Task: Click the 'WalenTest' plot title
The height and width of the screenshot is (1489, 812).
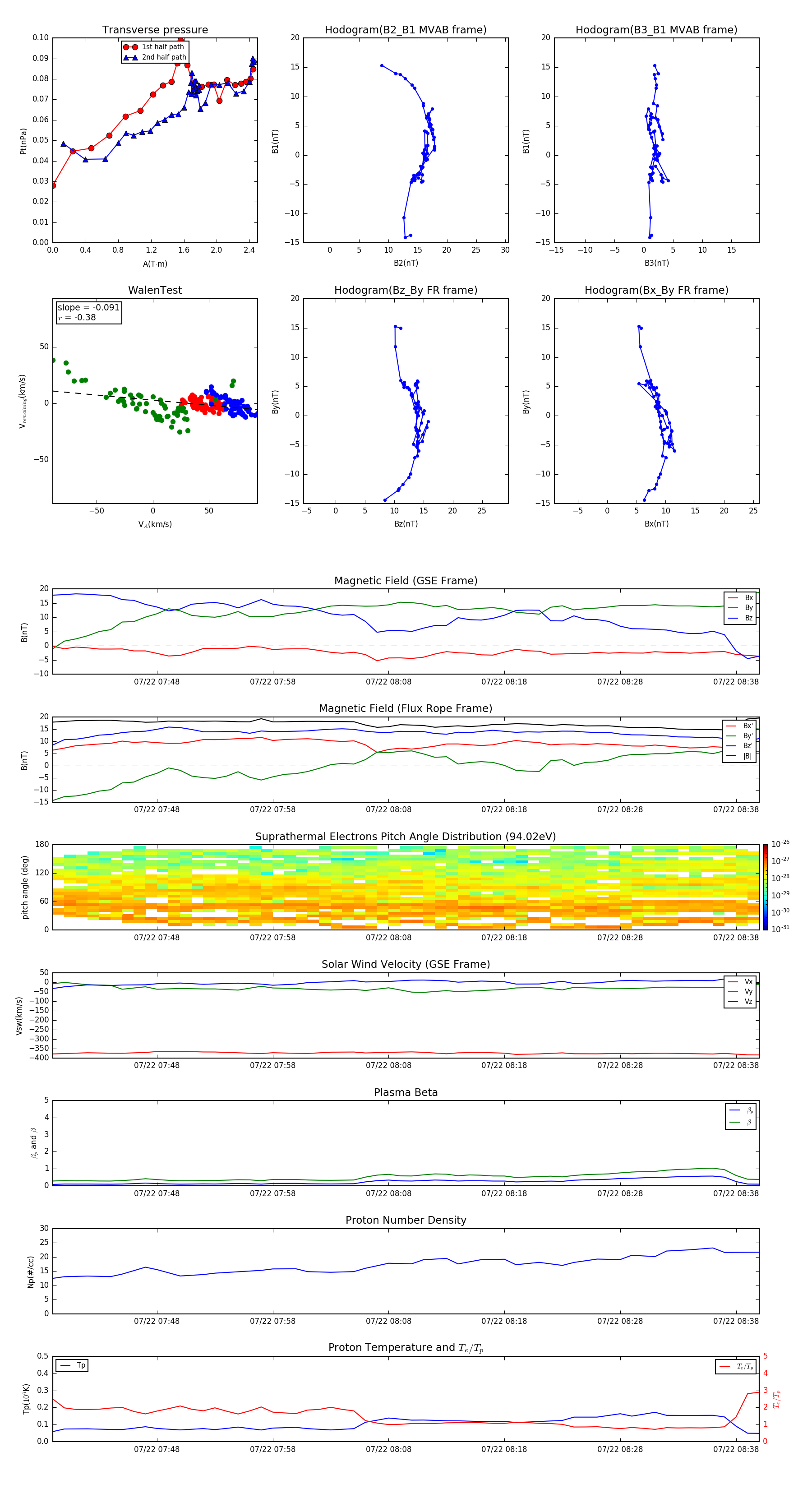Action: click(155, 290)
